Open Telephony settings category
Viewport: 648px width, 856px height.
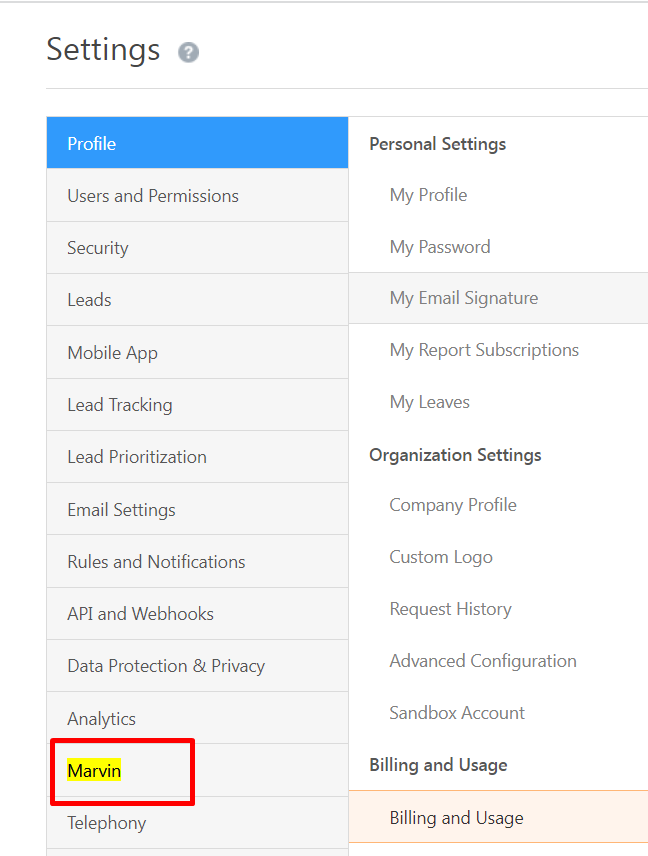106,823
